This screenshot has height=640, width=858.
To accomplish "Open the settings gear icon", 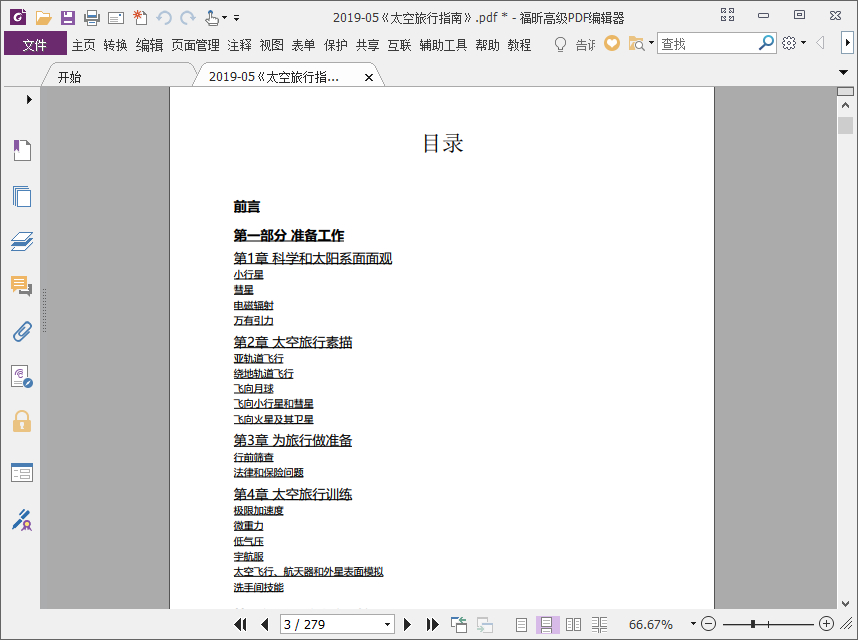I will click(789, 43).
